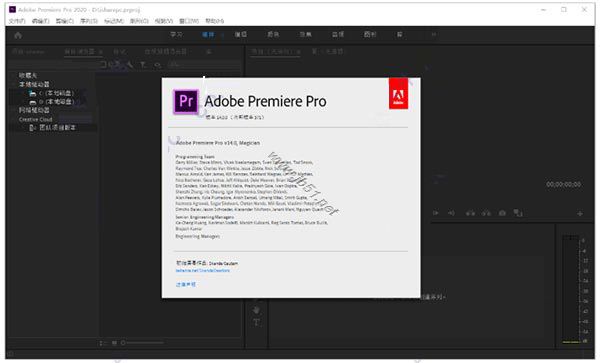
Task: Click the Export Frame camera icon
Action: [502, 213]
